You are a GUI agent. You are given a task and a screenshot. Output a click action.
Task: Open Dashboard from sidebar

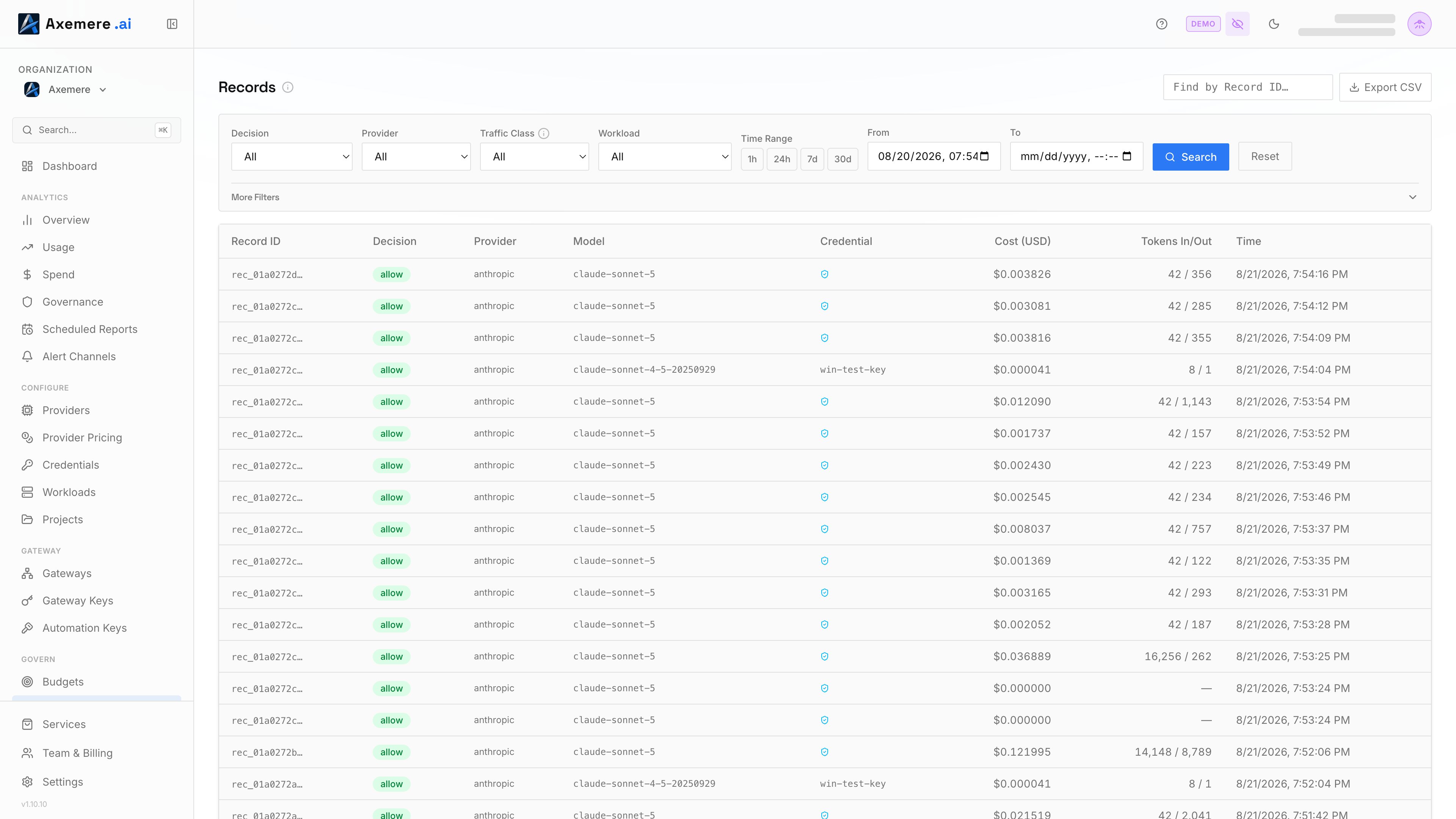97,166
